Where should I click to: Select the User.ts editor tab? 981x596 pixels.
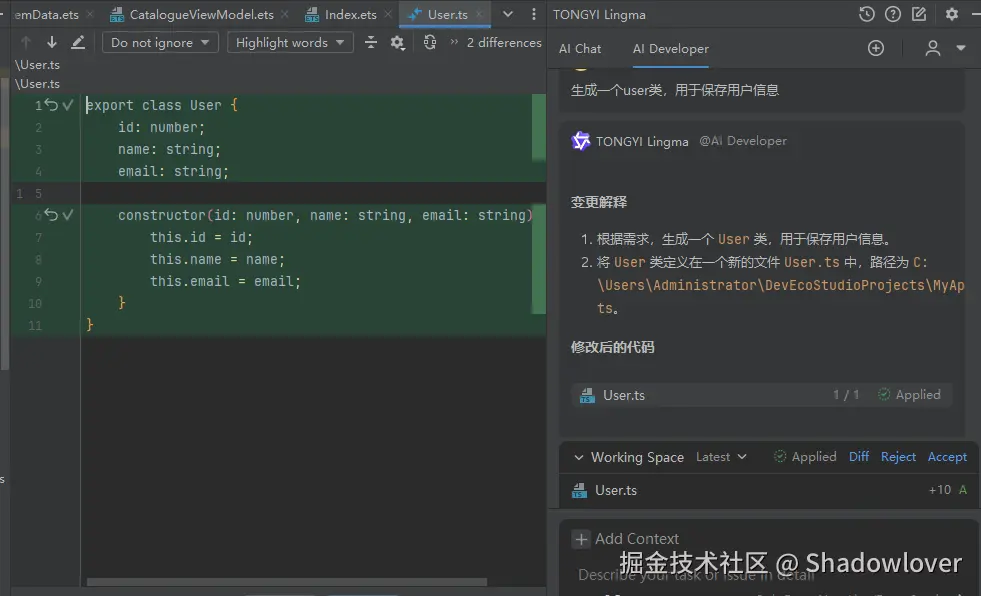(447, 14)
